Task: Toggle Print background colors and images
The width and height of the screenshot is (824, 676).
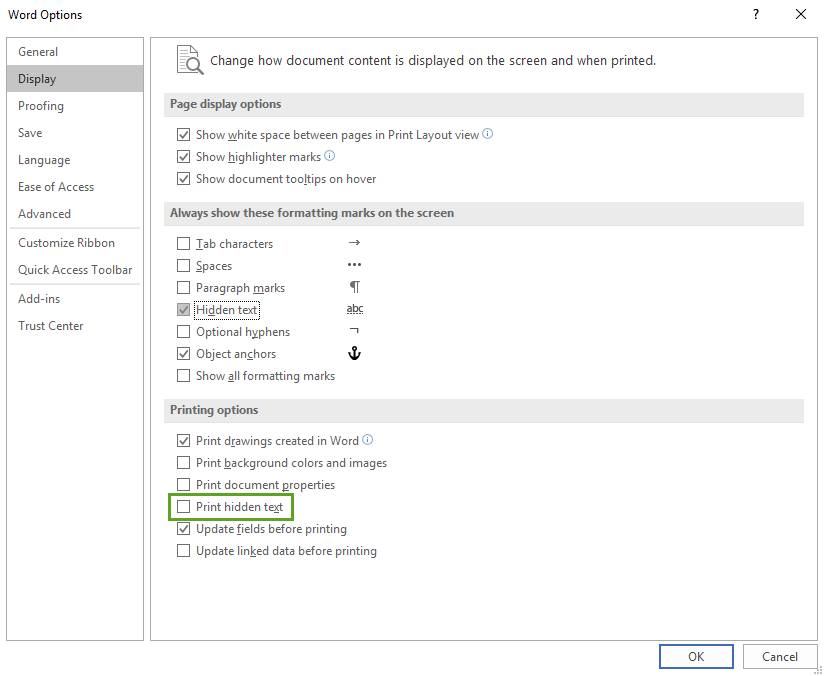Action: (183, 463)
